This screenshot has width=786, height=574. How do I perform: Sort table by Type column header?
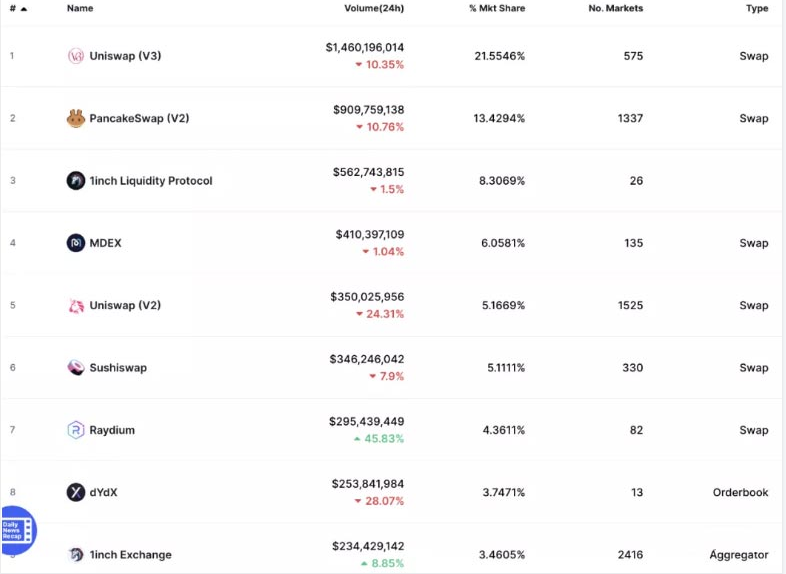tap(757, 8)
